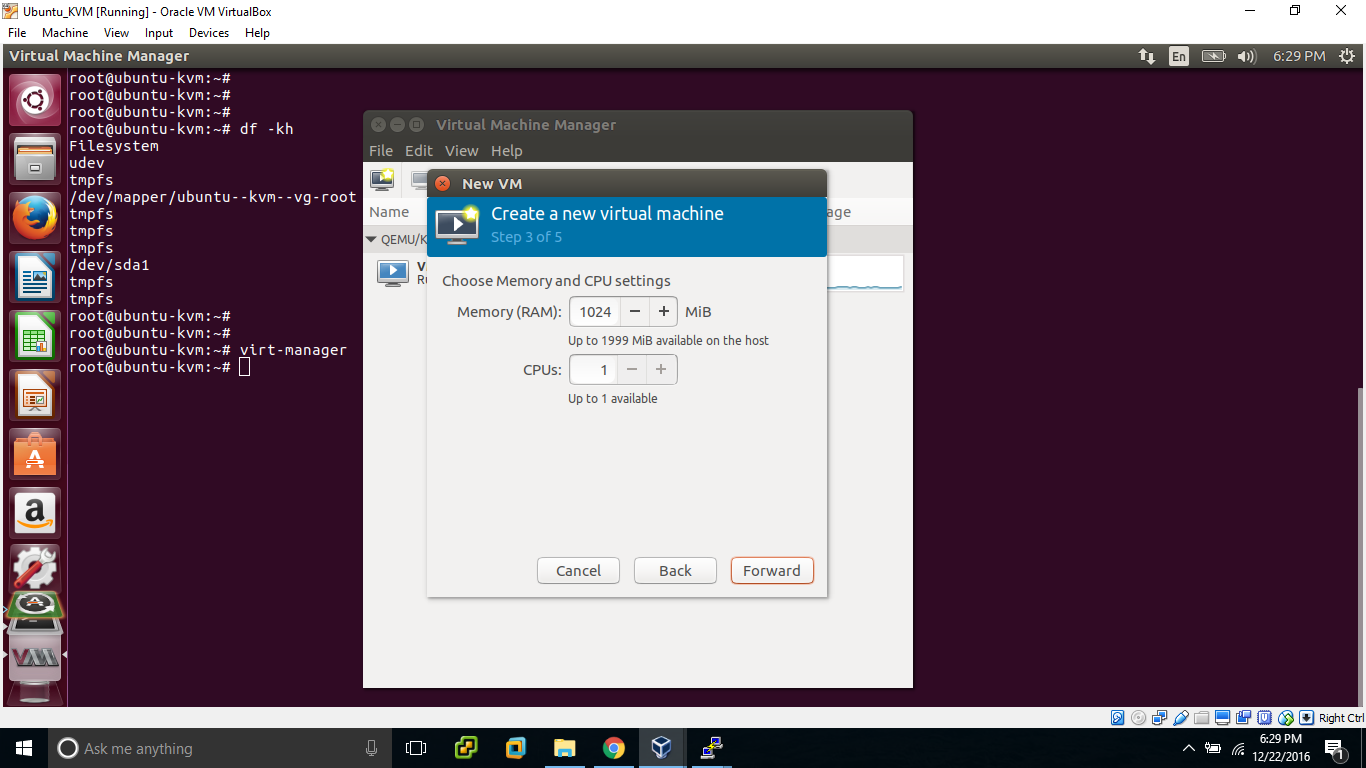Screen dimensions: 1366x768
Task: Click Software Updater icon in launcher
Action: click(35, 604)
